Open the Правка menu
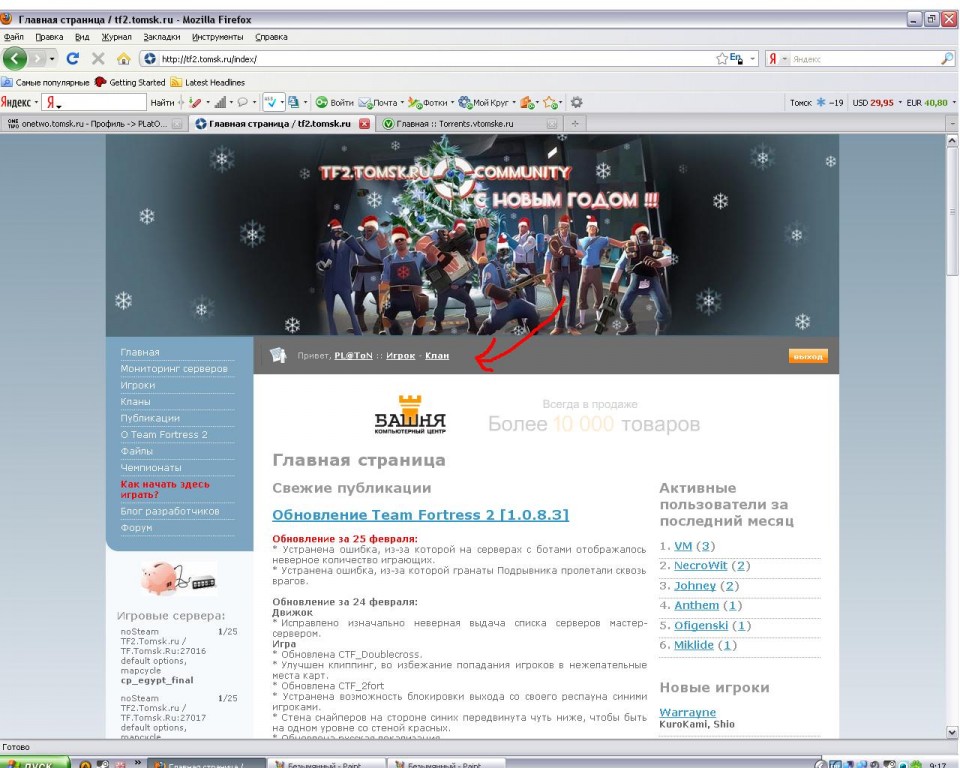Image resolution: width=960 pixels, height=768 pixels. coord(49,37)
